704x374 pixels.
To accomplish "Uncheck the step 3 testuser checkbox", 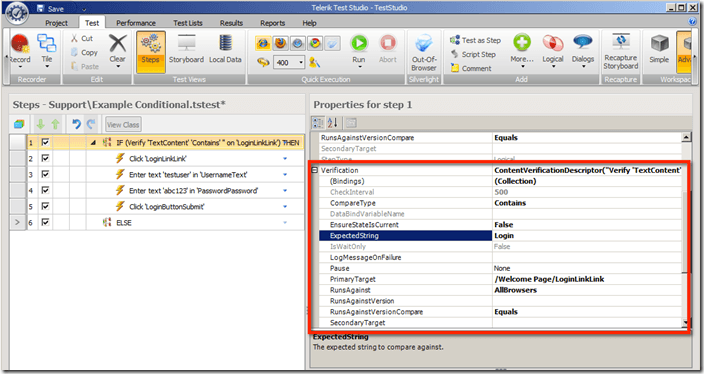I will 45,174.
